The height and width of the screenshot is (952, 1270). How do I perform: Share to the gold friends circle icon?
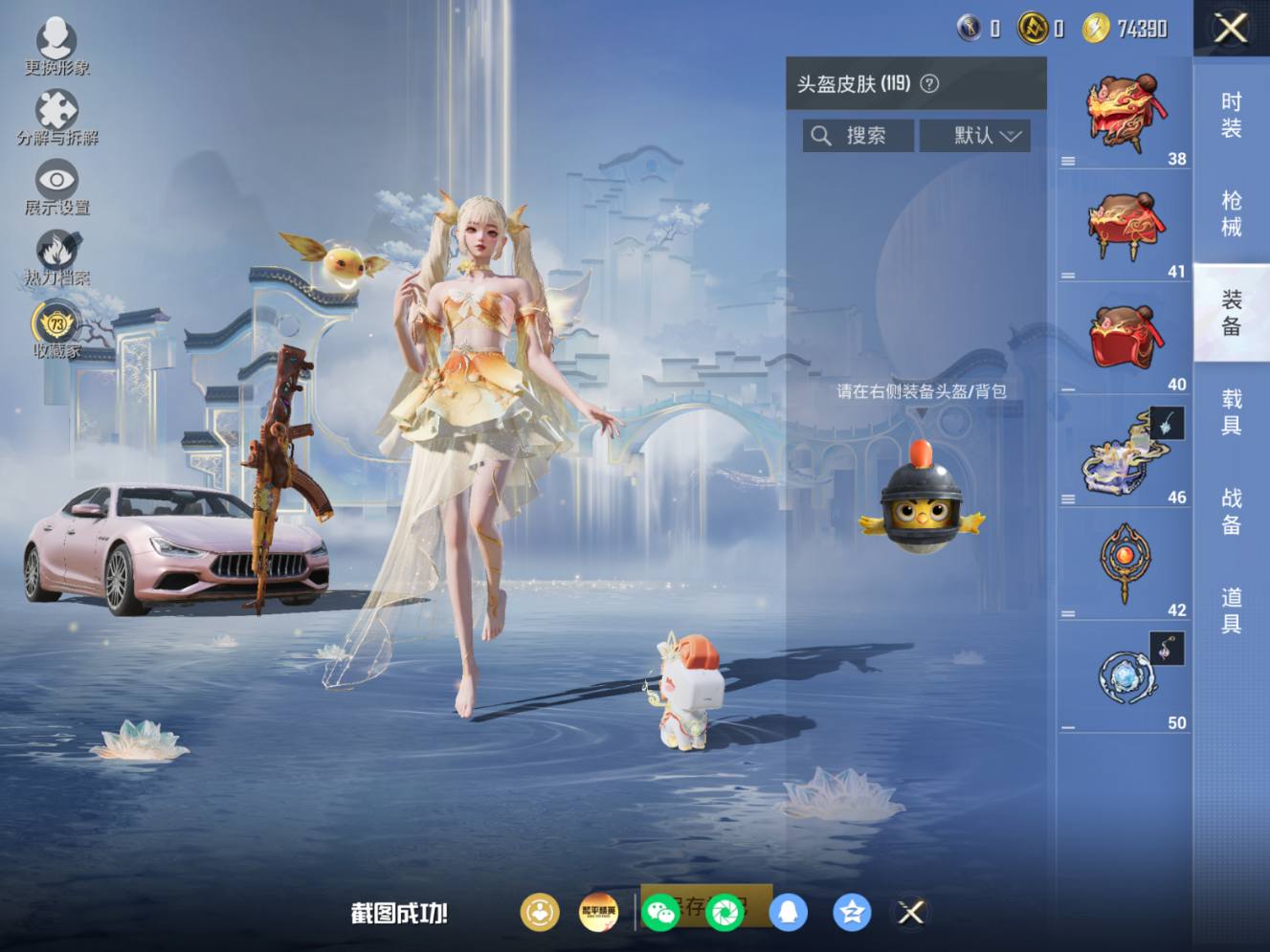pos(540,913)
